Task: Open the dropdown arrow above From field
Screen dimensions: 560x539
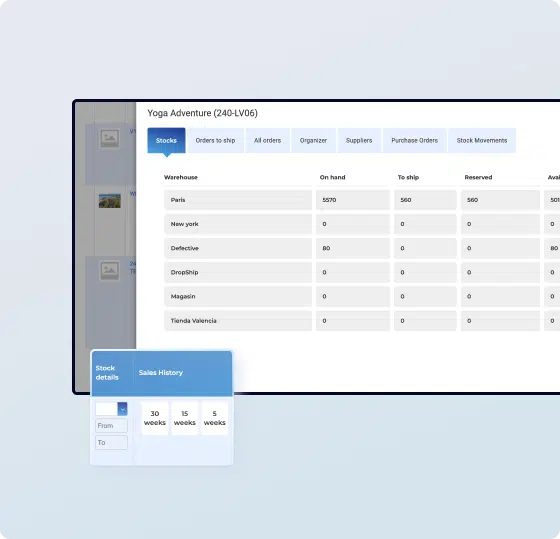Action: click(122, 409)
